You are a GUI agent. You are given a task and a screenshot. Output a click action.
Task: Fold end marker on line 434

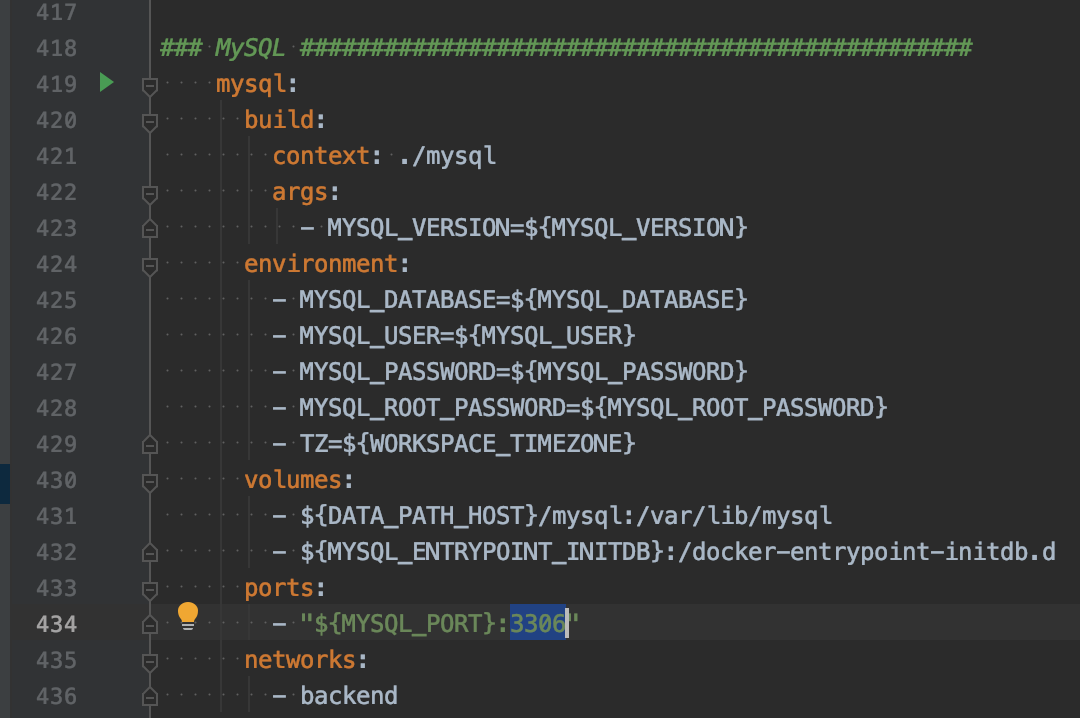click(149, 625)
